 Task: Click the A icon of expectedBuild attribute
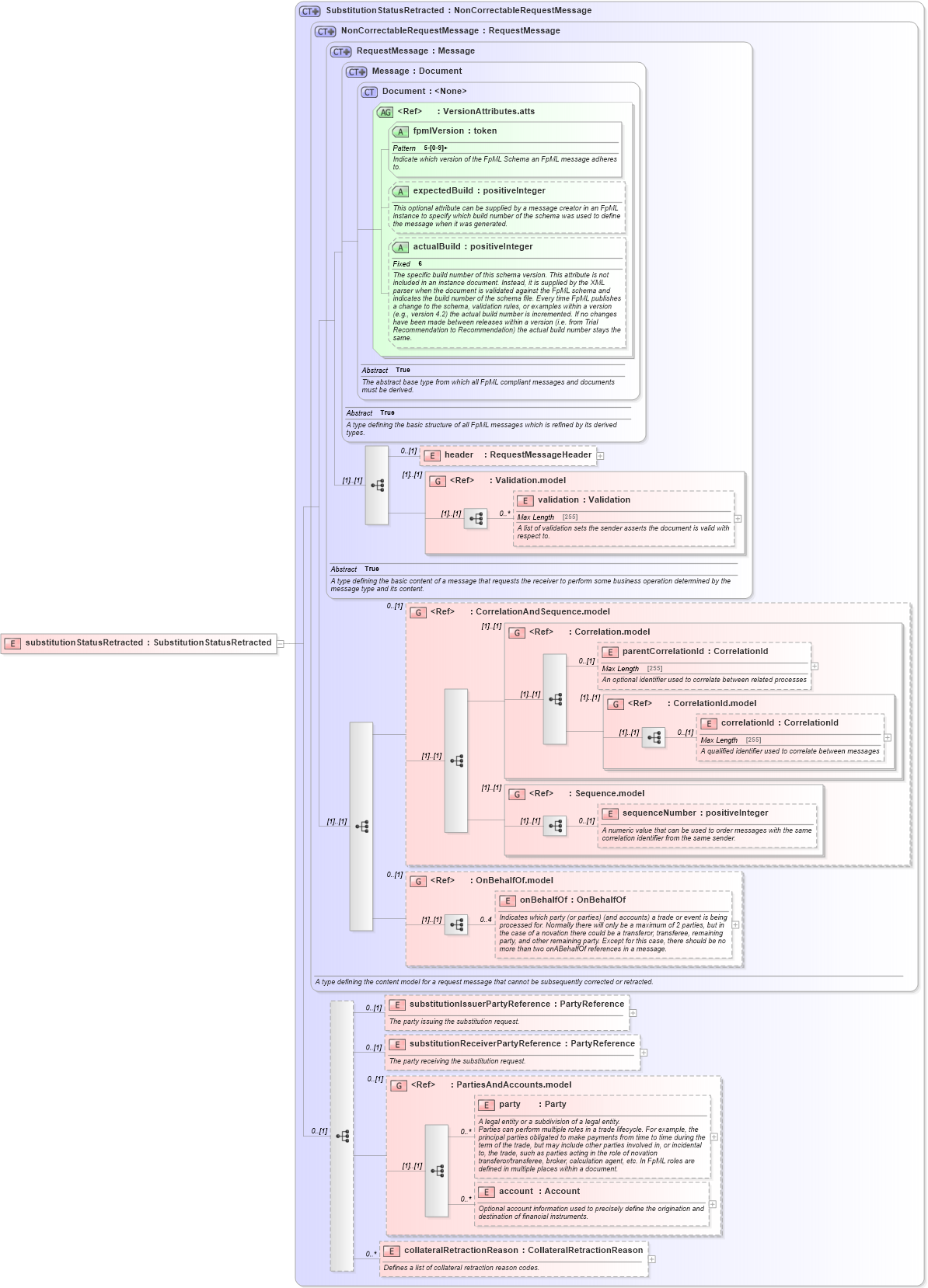pyautogui.click(x=400, y=192)
